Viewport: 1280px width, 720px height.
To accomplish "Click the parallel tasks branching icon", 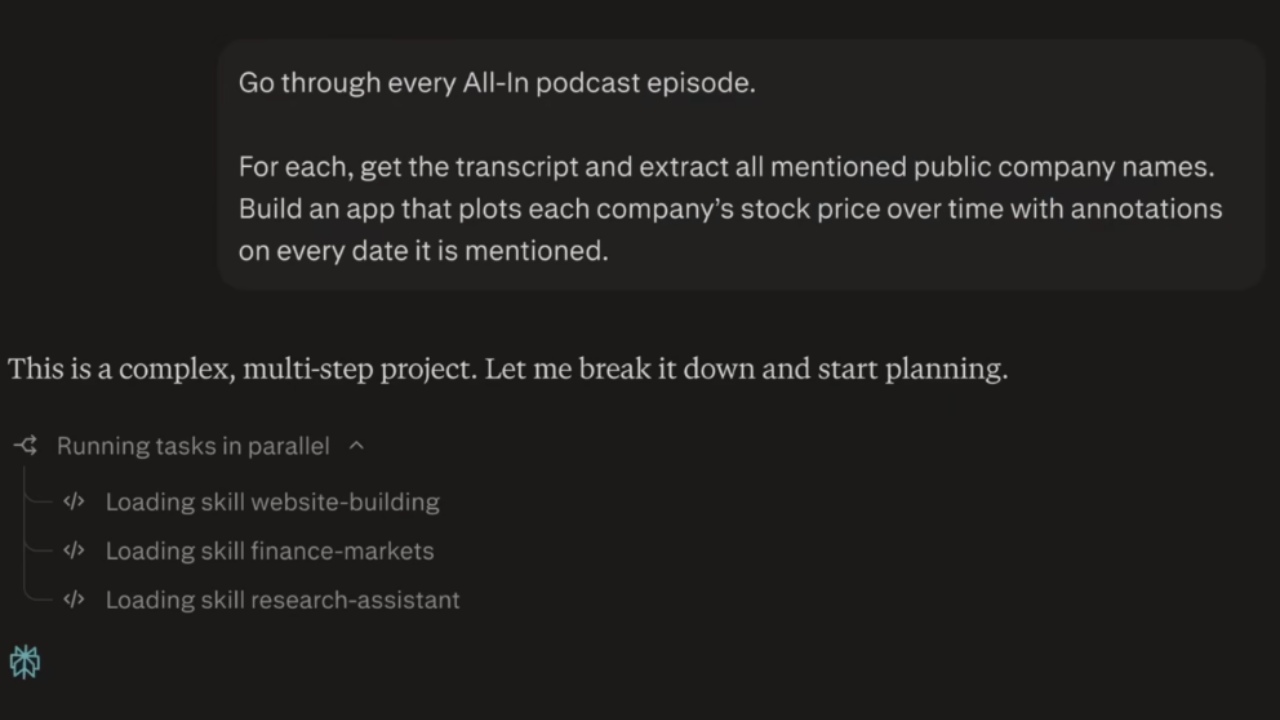I will (x=26, y=446).
